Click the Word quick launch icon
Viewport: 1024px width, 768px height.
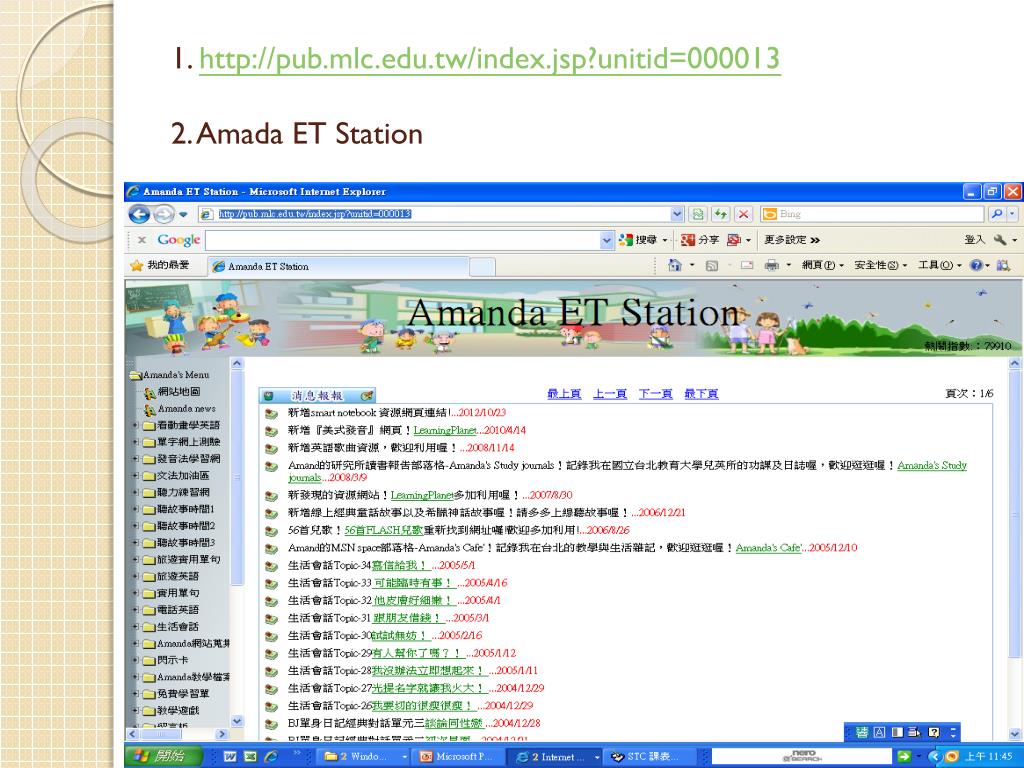230,756
